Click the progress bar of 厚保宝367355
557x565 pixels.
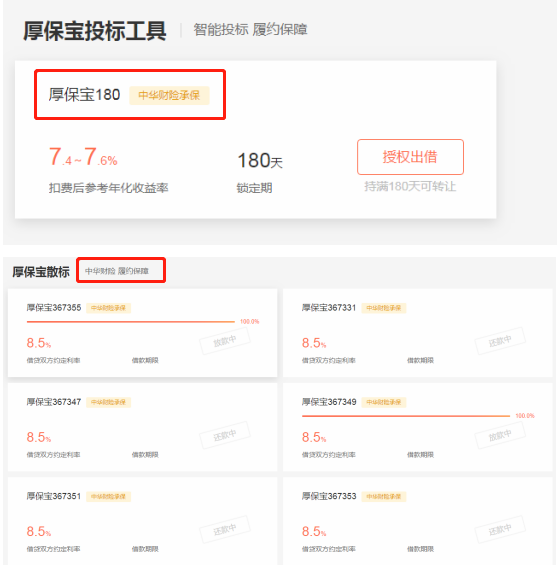coord(131,321)
